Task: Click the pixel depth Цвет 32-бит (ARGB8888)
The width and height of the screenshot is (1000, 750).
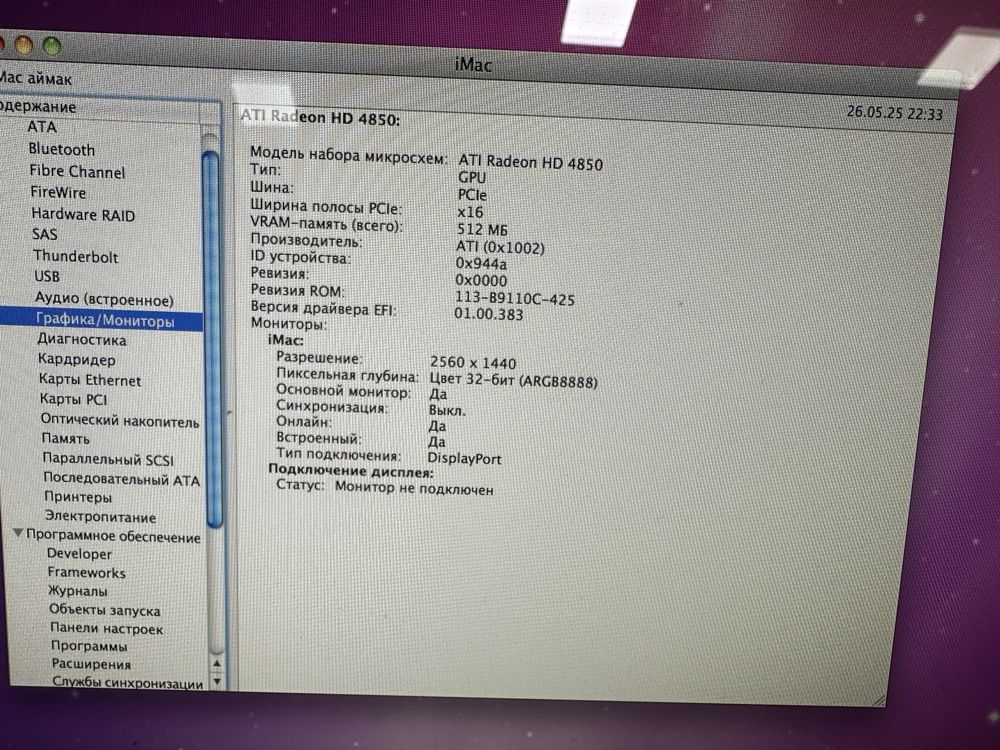Action: coord(513,381)
